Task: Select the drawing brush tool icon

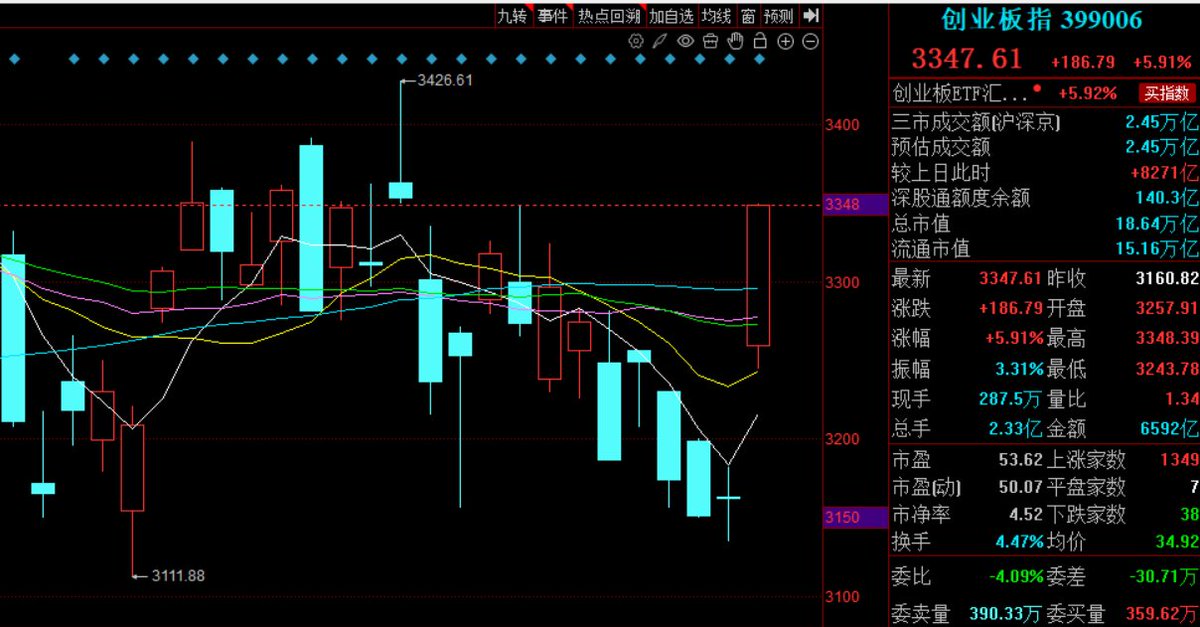Action: click(x=660, y=41)
